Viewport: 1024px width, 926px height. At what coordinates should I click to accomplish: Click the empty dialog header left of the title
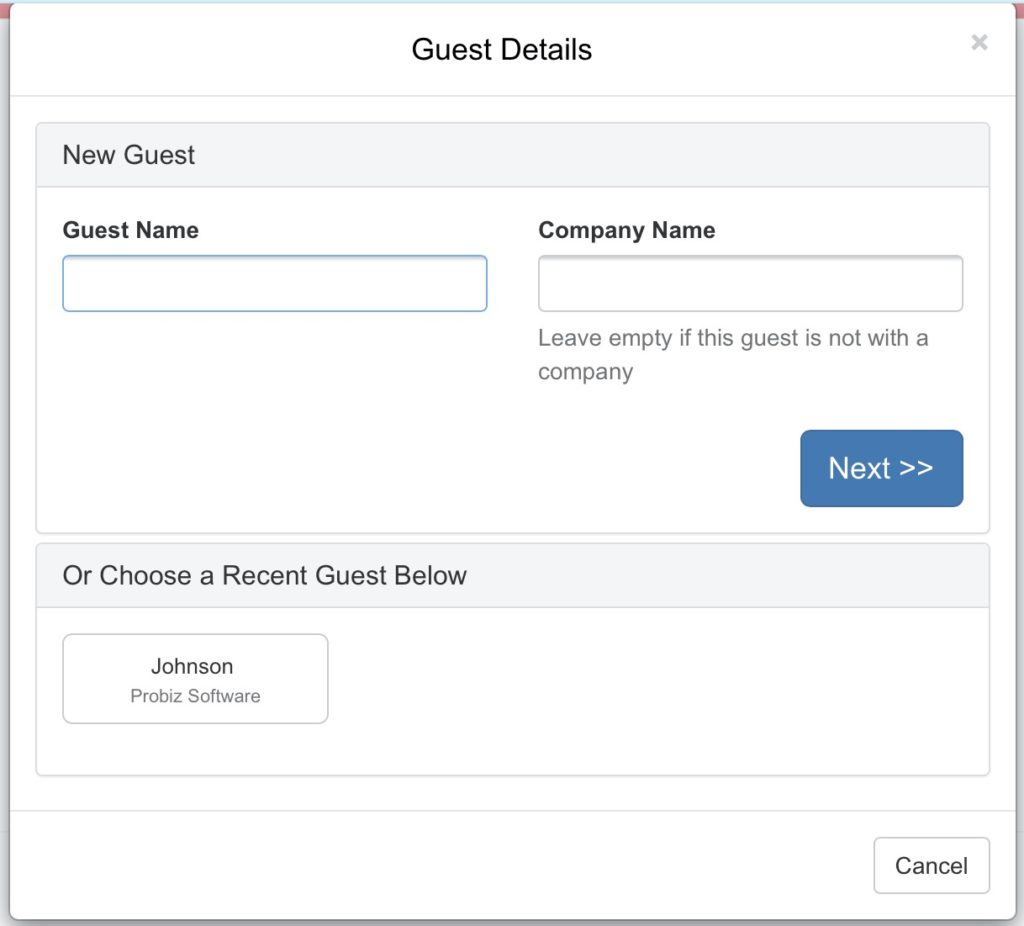[x=209, y=50]
